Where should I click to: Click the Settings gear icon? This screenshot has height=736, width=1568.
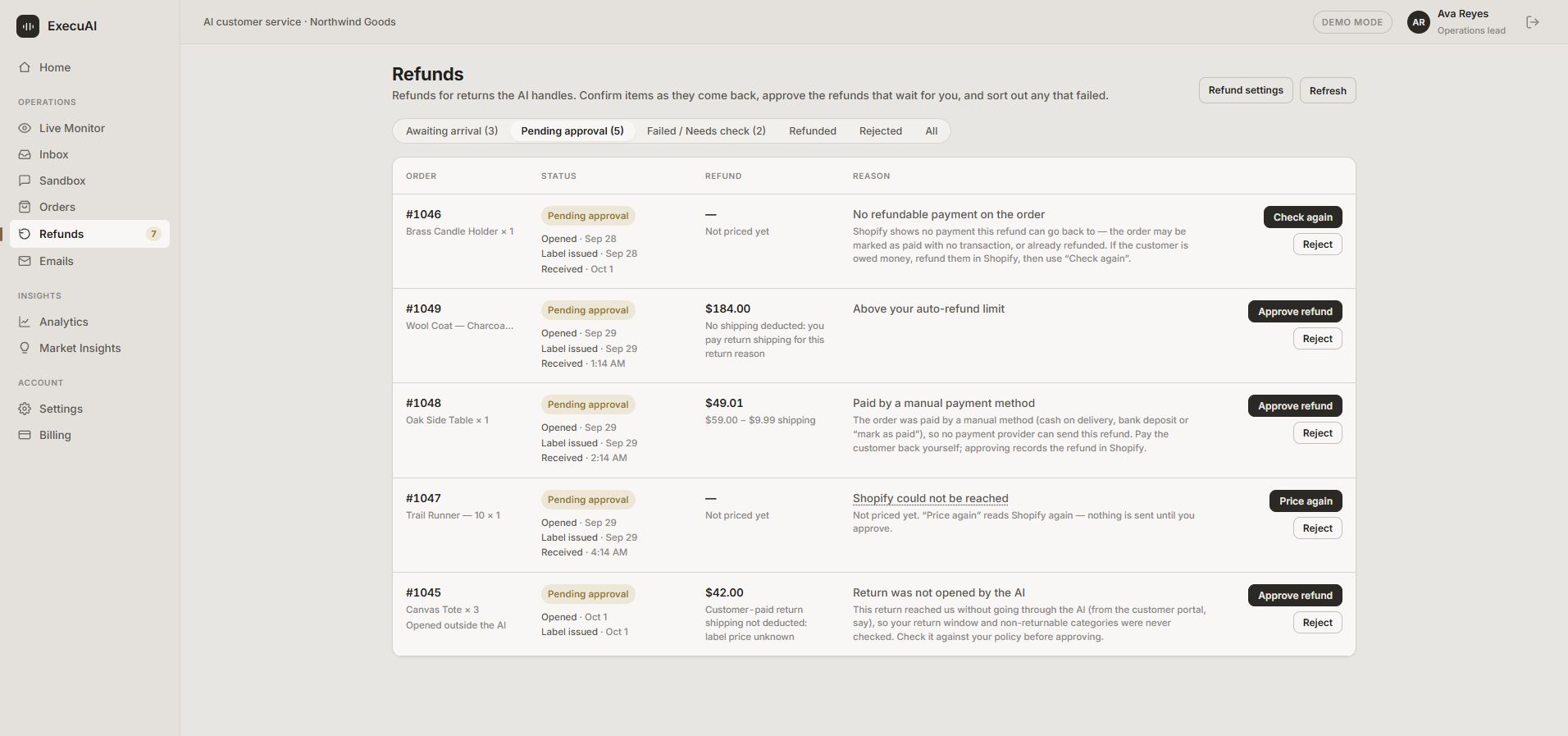pos(25,409)
